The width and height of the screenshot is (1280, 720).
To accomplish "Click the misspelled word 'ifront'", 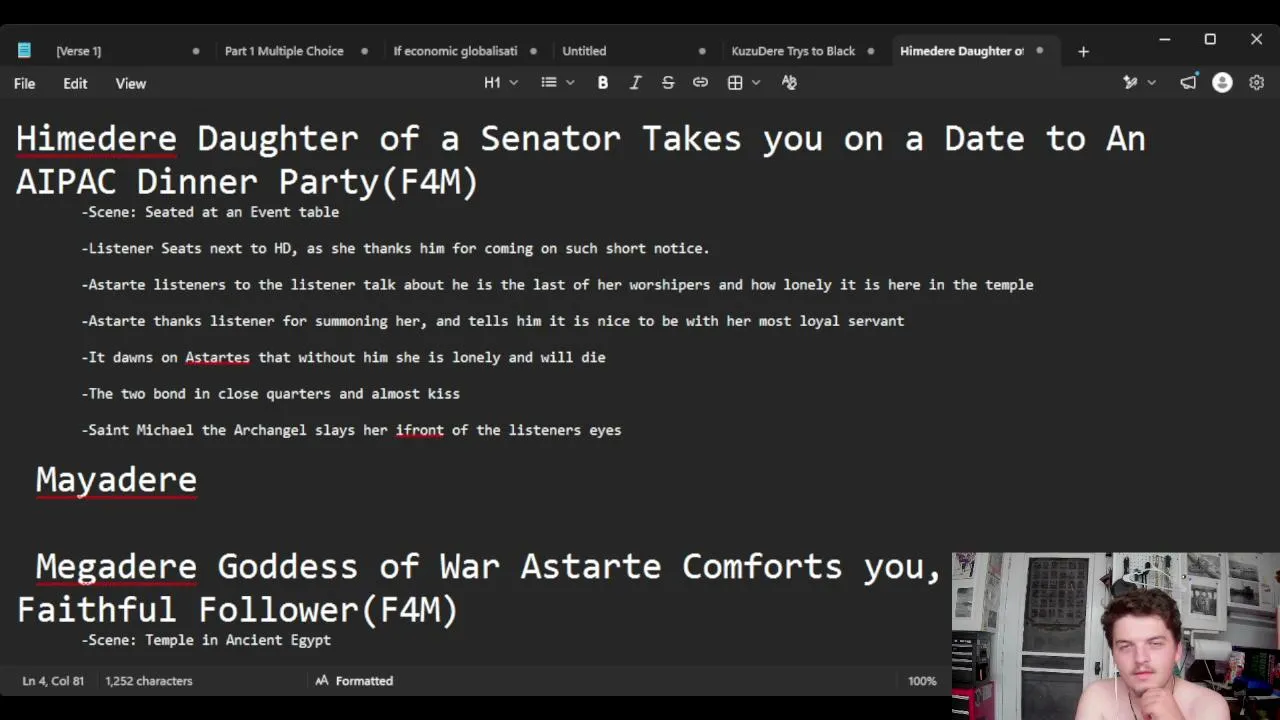I will click(x=419, y=430).
